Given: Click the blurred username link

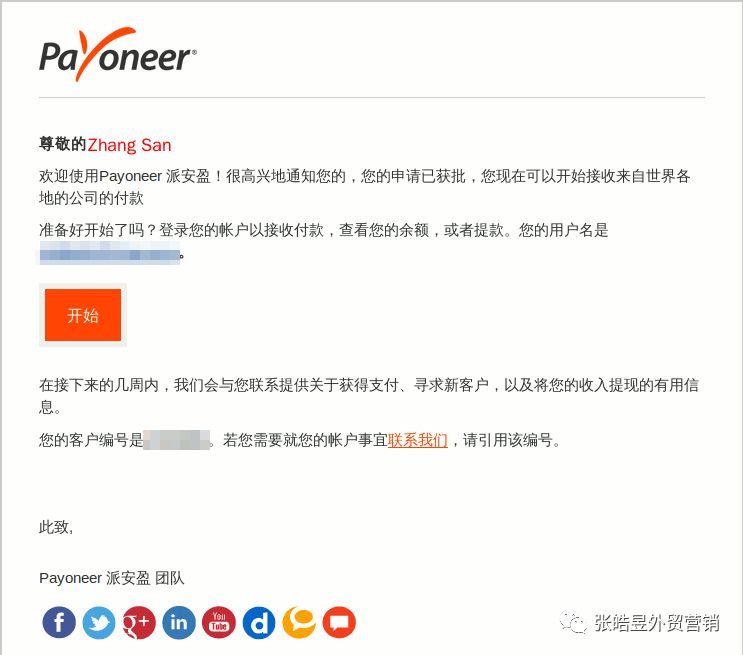Looking at the screenshot, I should pyautogui.click(x=109, y=253).
